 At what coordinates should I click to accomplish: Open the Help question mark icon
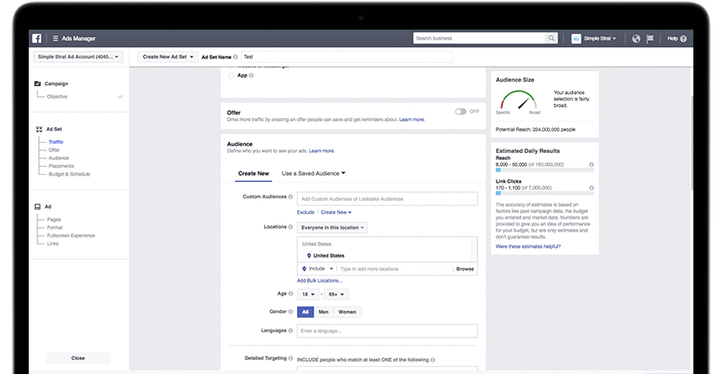(x=683, y=39)
